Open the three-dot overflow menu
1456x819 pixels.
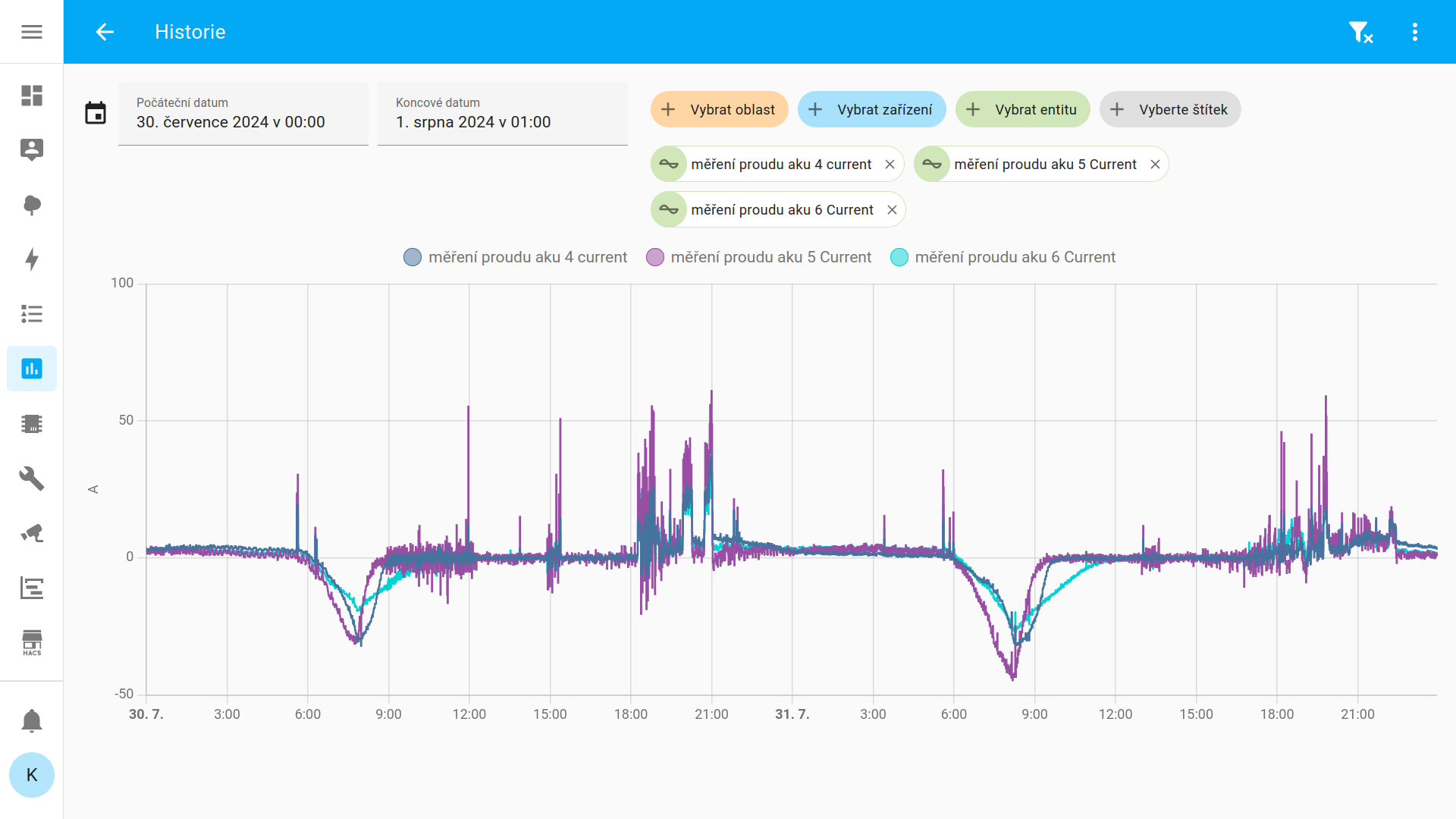coord(1414,32)
